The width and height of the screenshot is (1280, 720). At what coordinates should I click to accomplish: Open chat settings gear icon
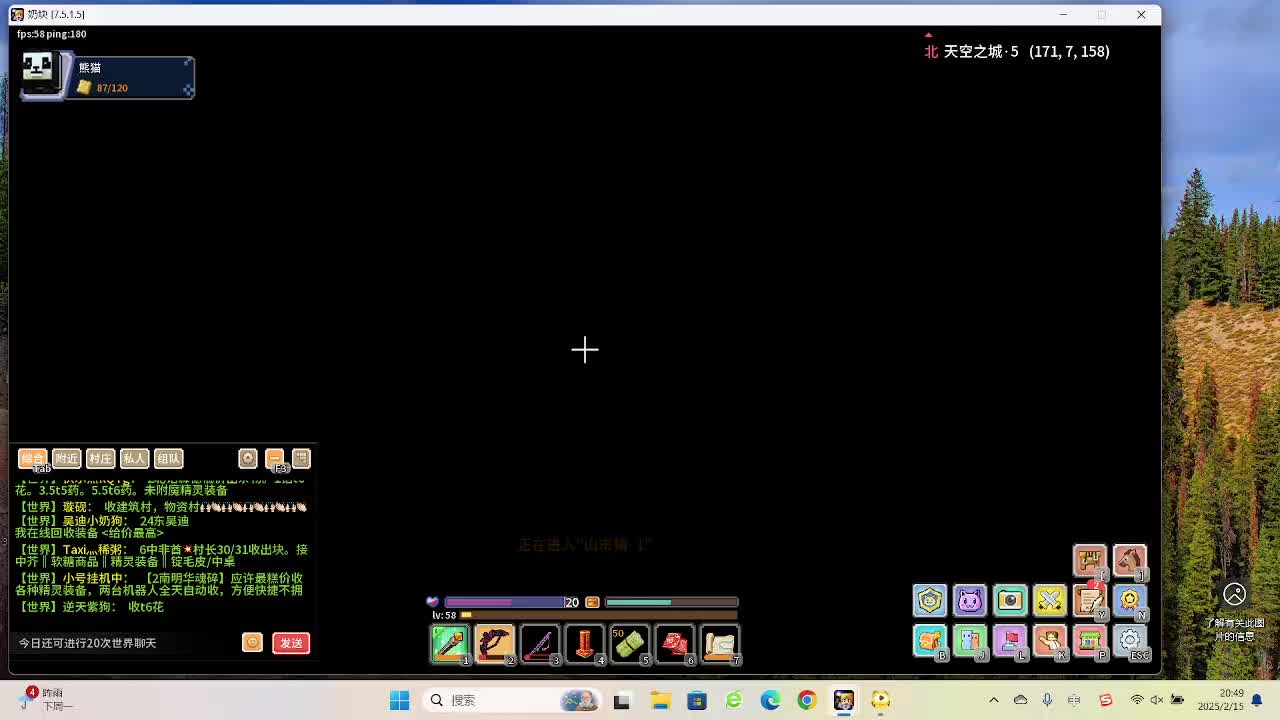pyautogui.click(x=248, y=458)
